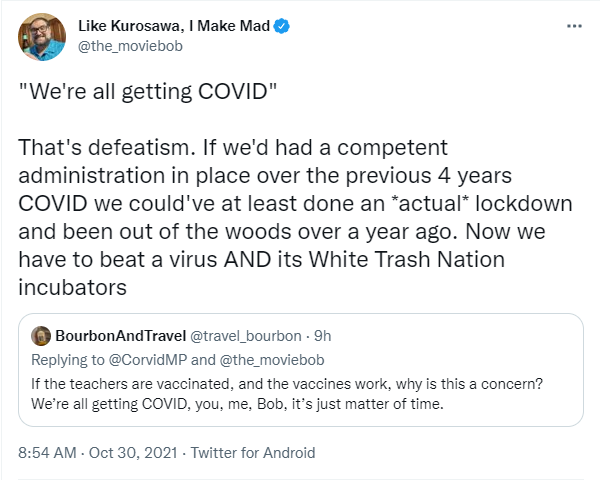600x480 pixels.
Task: Open BourbonAndTravel's small avatar
Action: (41, 336)
